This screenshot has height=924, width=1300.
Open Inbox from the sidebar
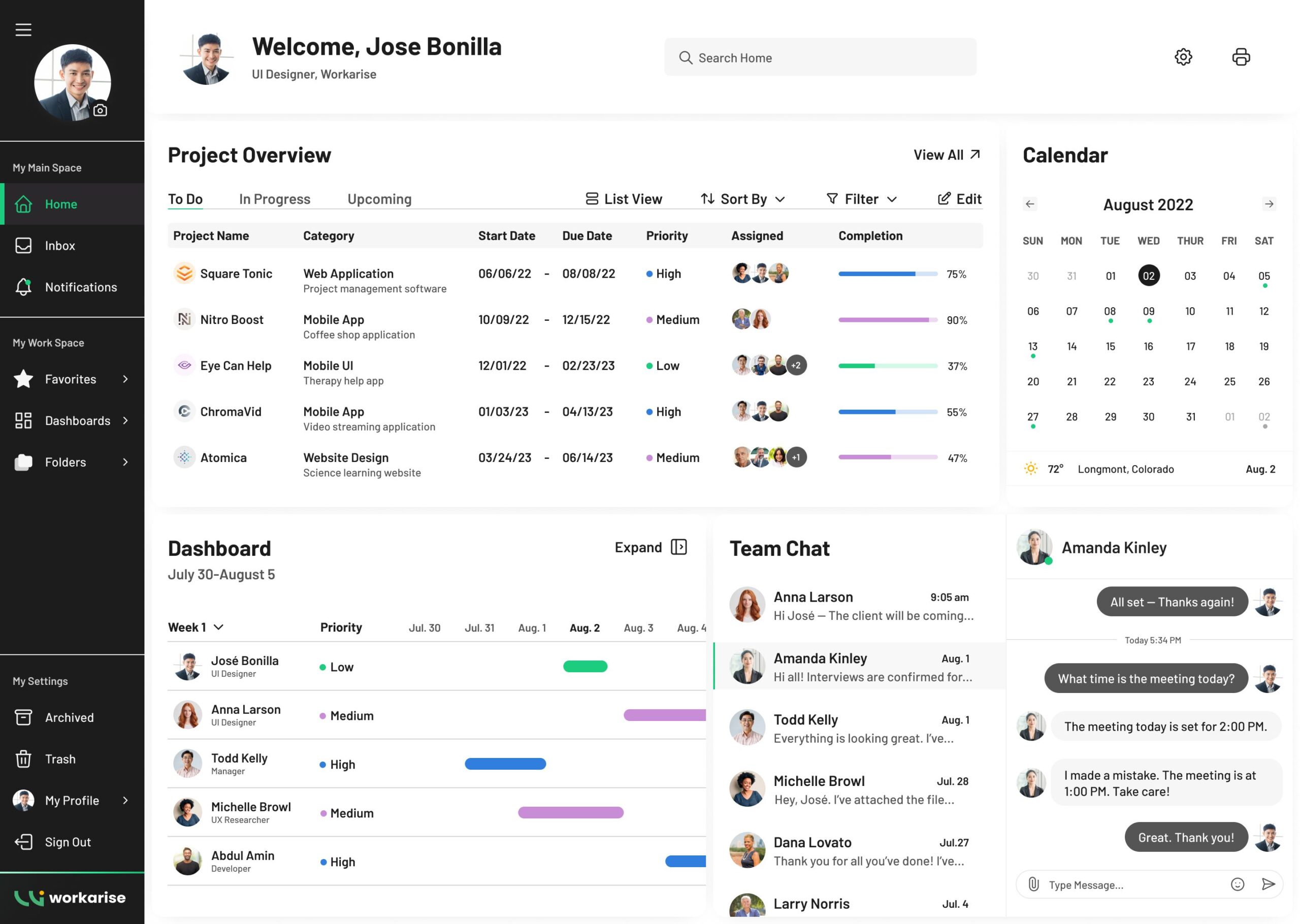point(60,246)
